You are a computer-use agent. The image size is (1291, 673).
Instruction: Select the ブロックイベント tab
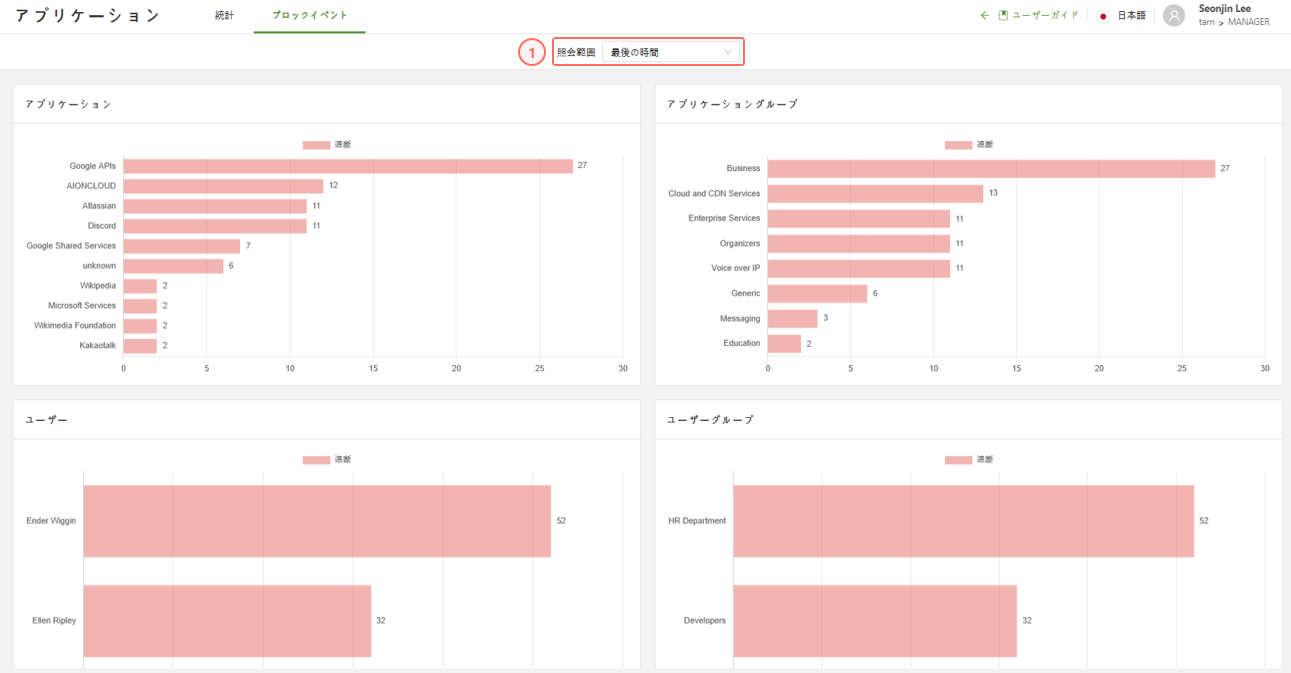point(309,16)
